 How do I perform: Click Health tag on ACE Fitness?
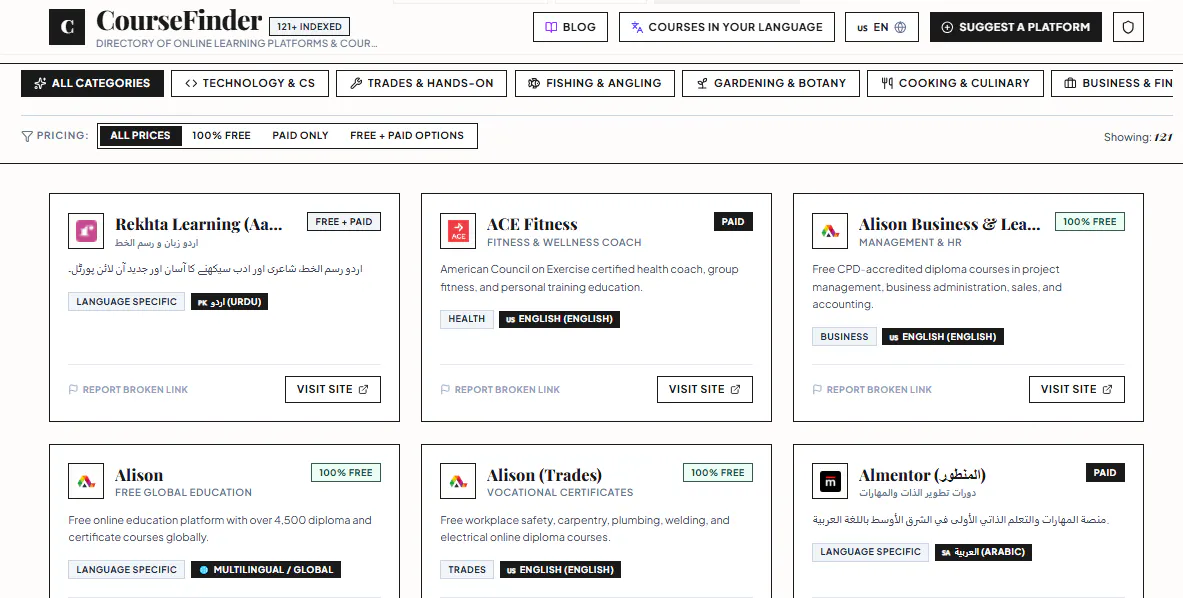pyautogui.click(x=466, y=319)
